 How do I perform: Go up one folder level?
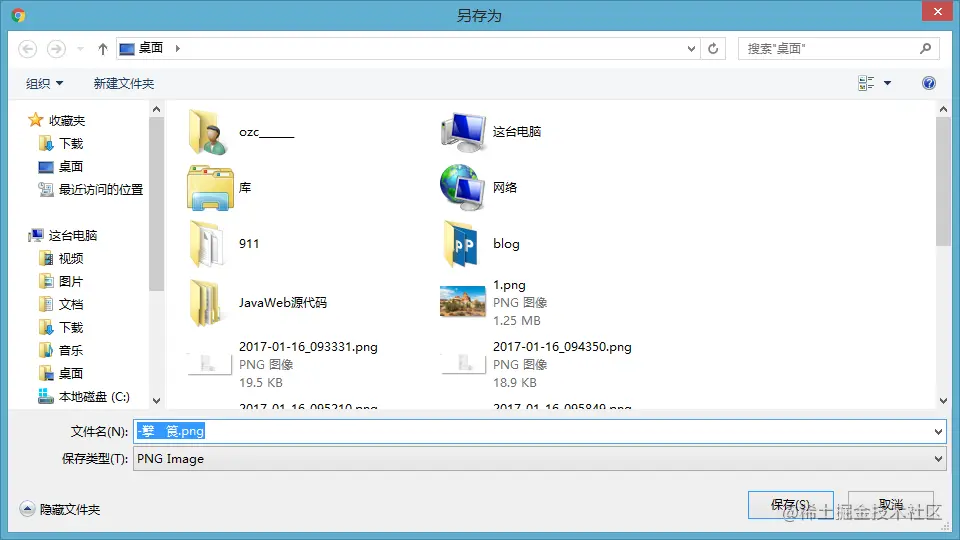click(103, 48)
